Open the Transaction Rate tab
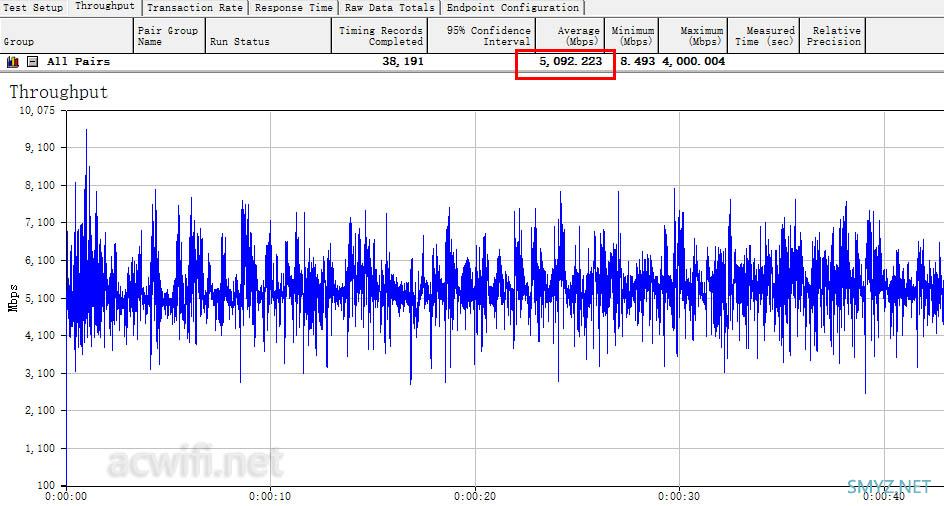This screenshot has height=506, width=944. click(195, 8)
